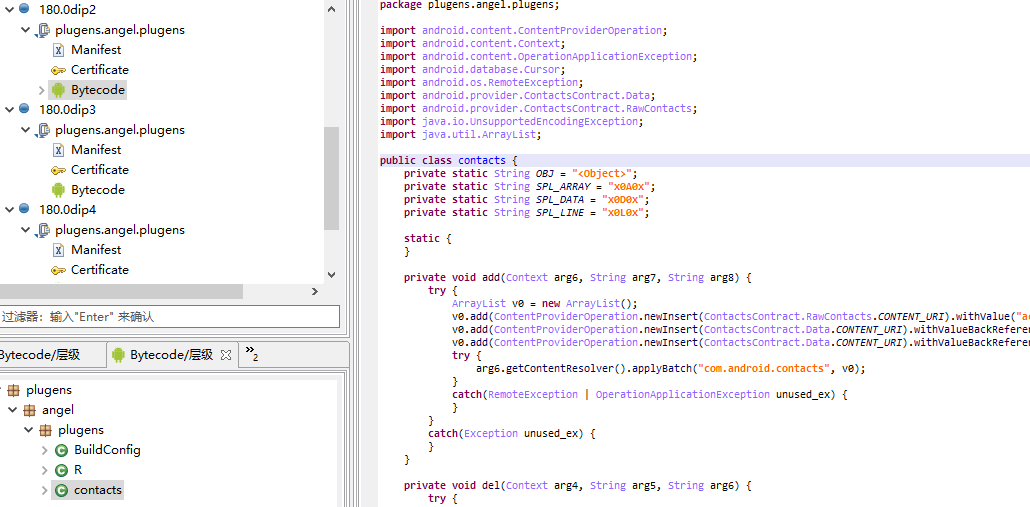Click the green class icon for BuildConfig
The width and height of the screenshot is (1030, 507).
pos(61,450)
